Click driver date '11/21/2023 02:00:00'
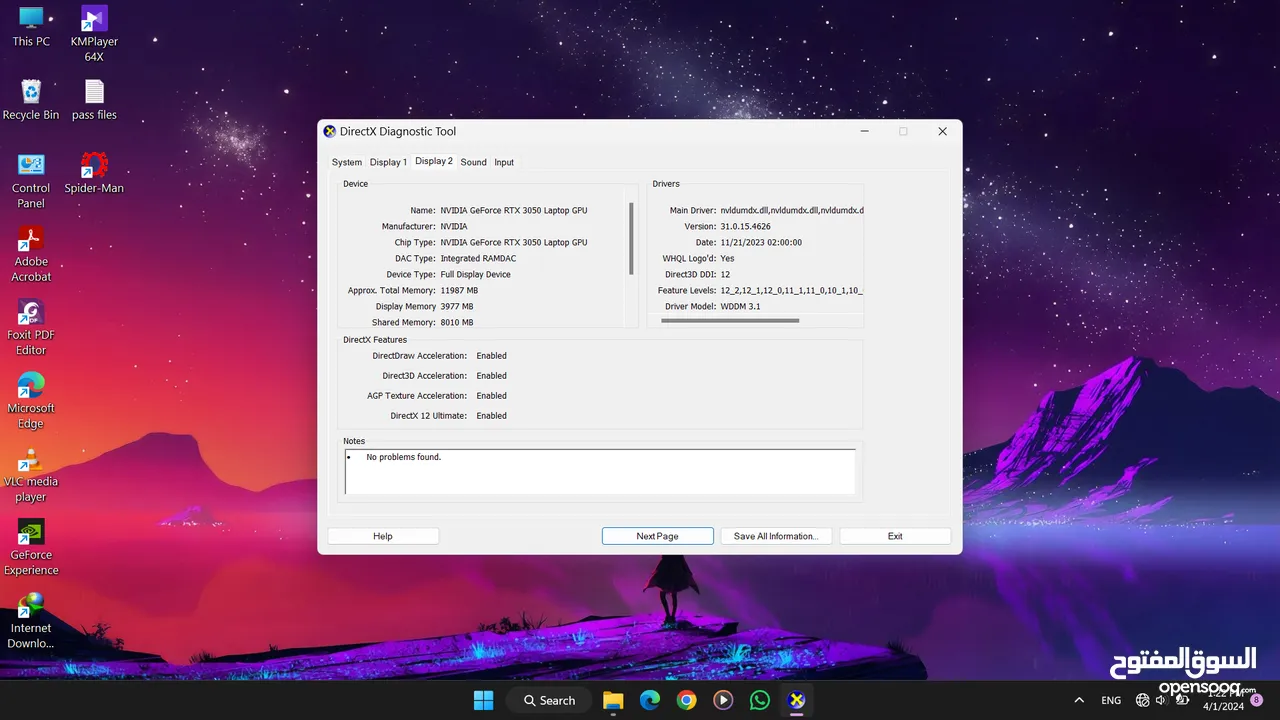1280x720 pixels. 761,242
